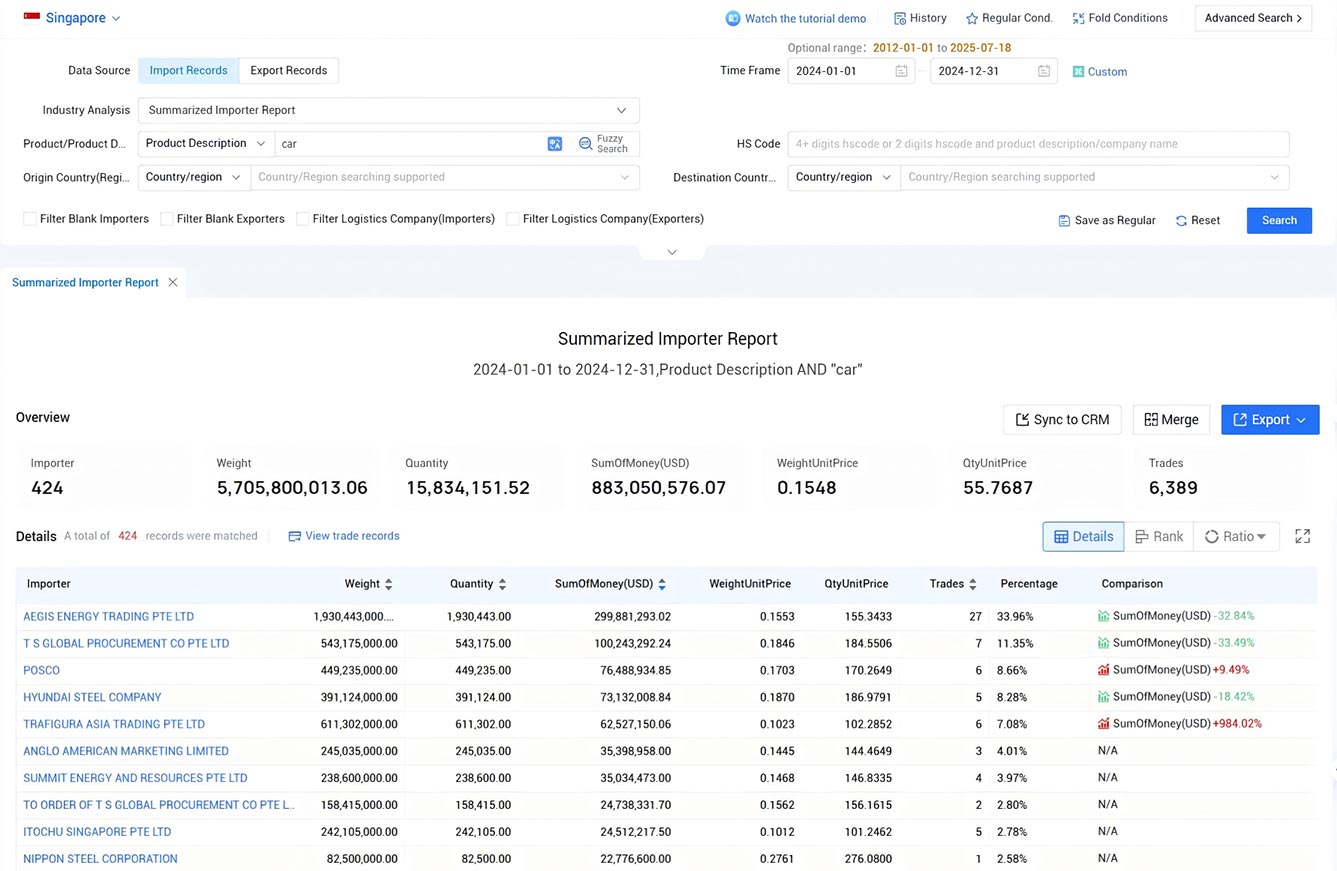Click the product description input with 'car'
The width and height of the screenshot is (1337, 871).
coord(410,144)
